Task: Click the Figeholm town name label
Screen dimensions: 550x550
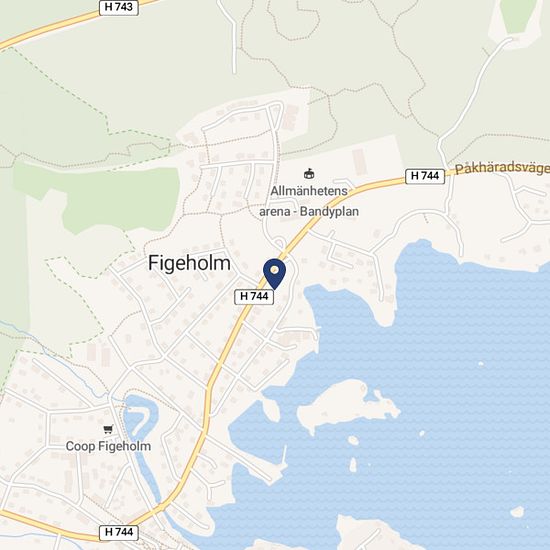Action: pos(189,263)
